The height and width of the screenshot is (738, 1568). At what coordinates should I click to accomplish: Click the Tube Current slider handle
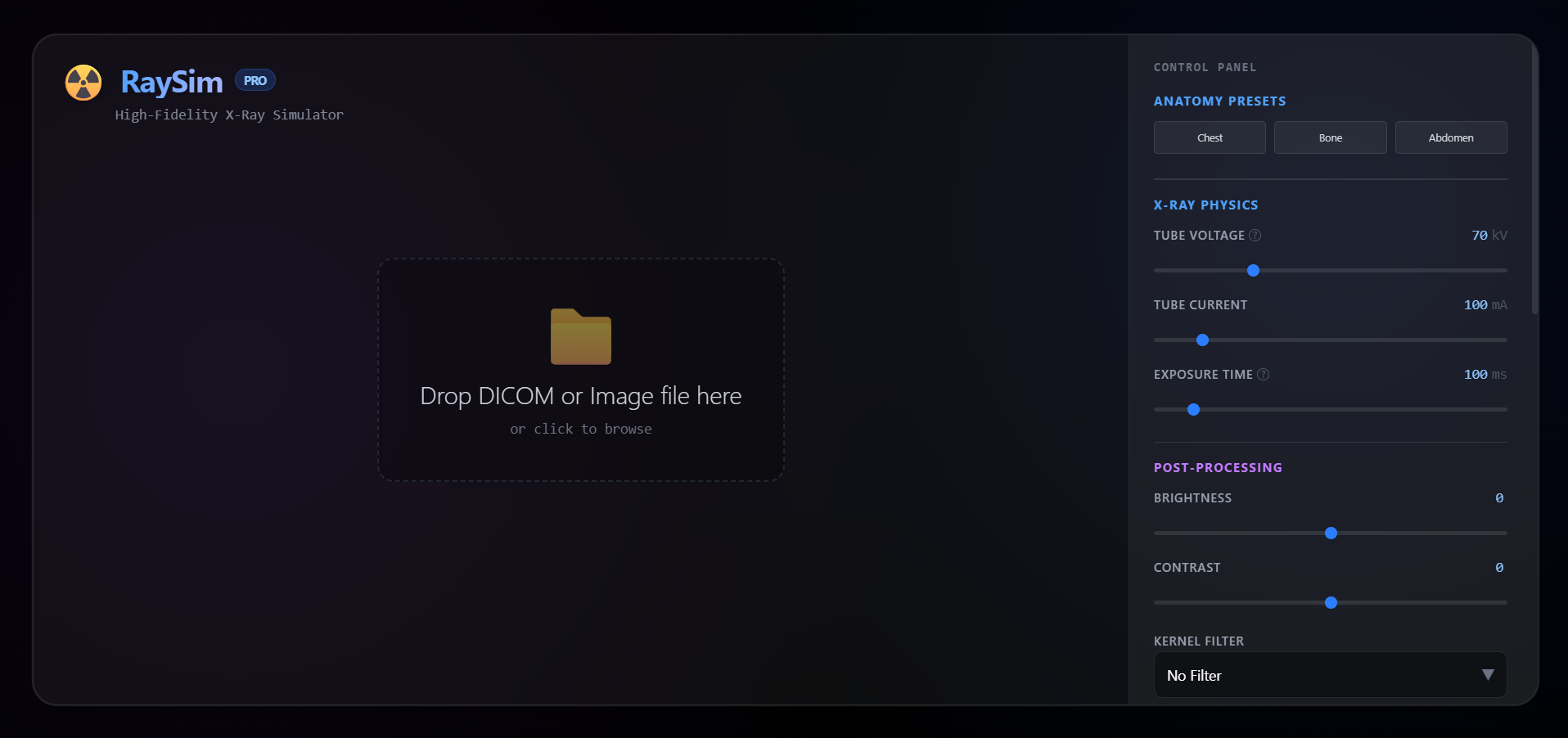point(1202,340)
